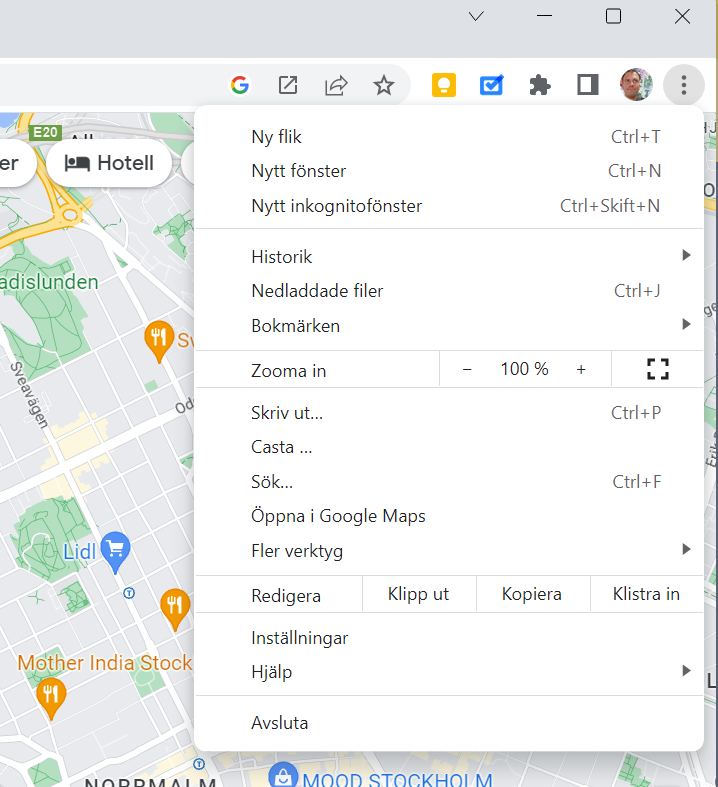Image resolution: width=718 pixels, height=787 pixels.
Task: Click the Google icon in address bar
Action: tap(239, 86)
